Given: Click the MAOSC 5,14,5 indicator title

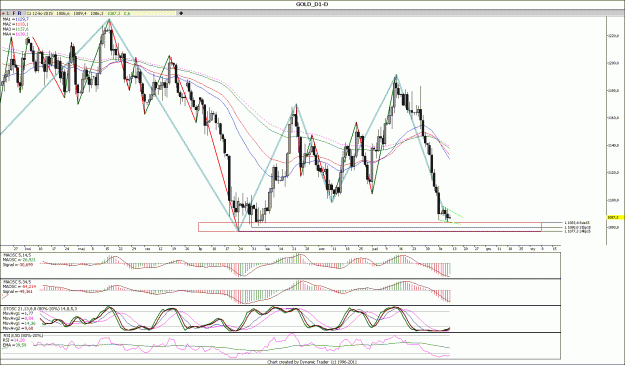Looking at the screenshot, I should coord(16,254).
